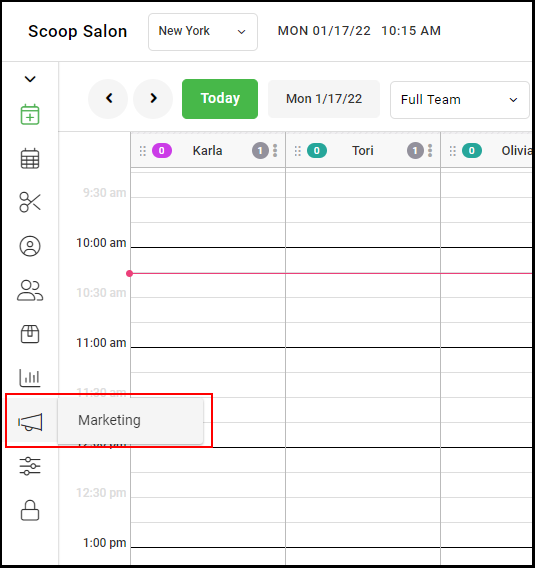Open the team members icon
Viewport: 535px width, 568px height.
pyautogui.click(x=30, y=291)
